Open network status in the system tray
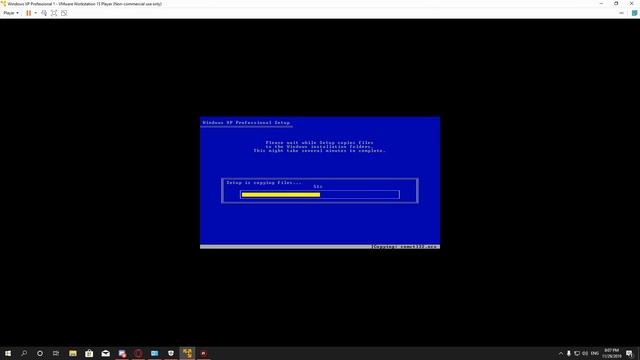Screen dimensions: 640x360 (577, 353)
